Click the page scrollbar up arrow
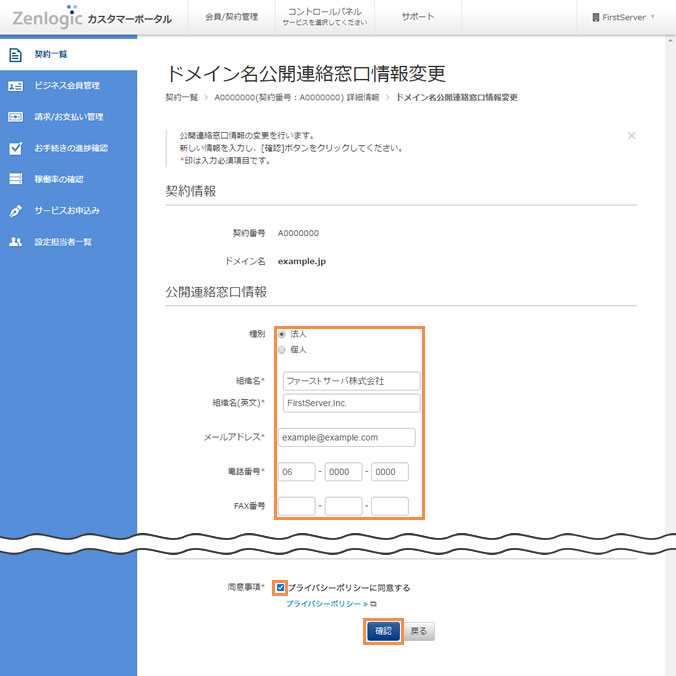 pyautogui.click(x=670, y=41)
